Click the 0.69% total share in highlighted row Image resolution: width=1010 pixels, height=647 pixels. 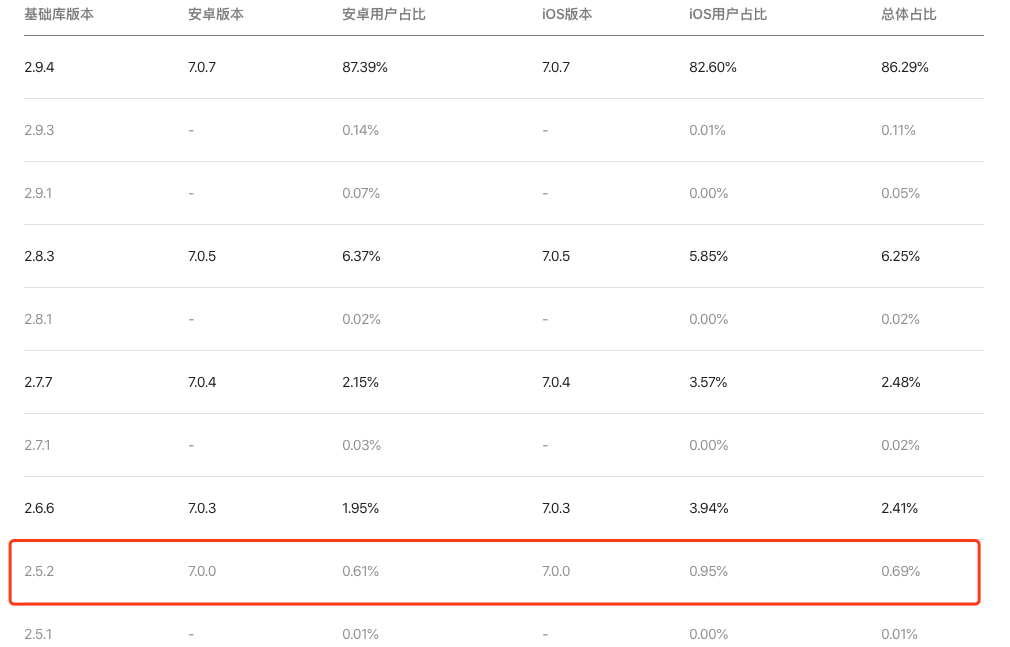(900, 571)
